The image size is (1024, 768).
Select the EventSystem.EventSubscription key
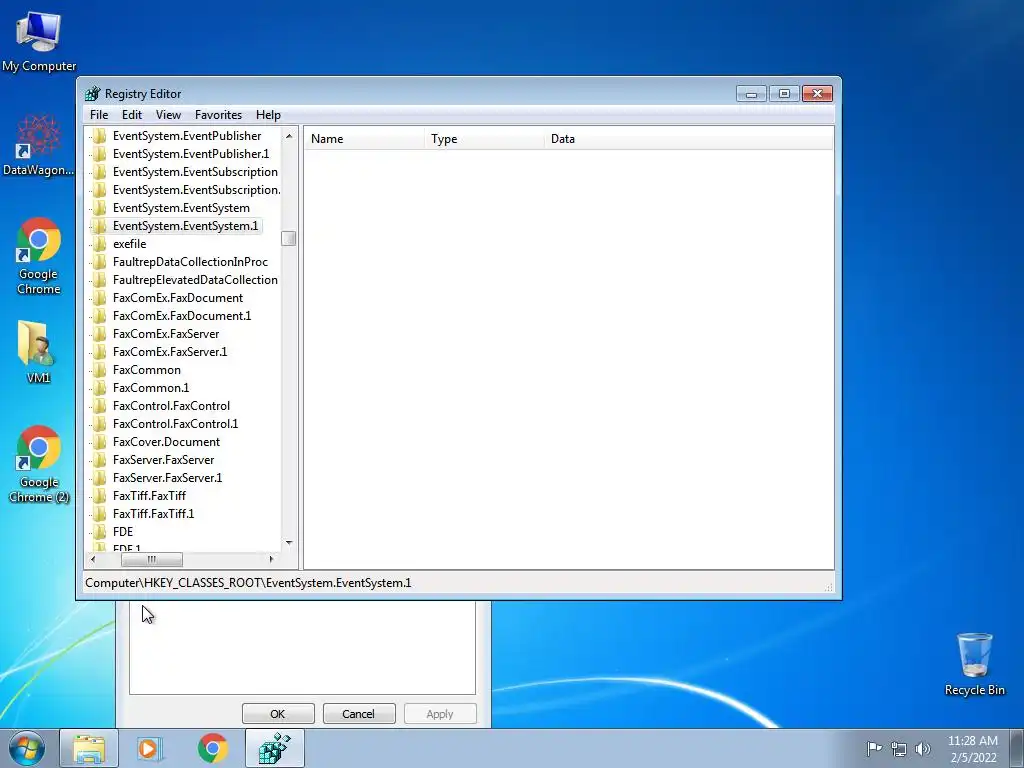pos(195,172)
